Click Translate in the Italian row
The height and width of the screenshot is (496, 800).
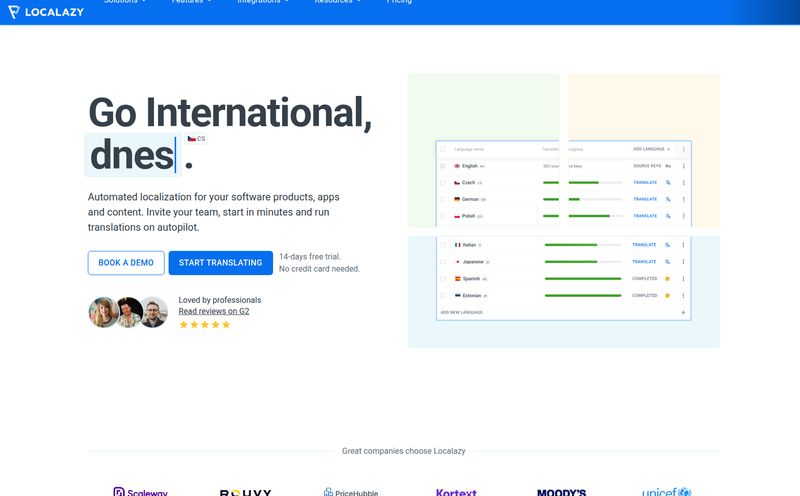[x=644, y=245]
